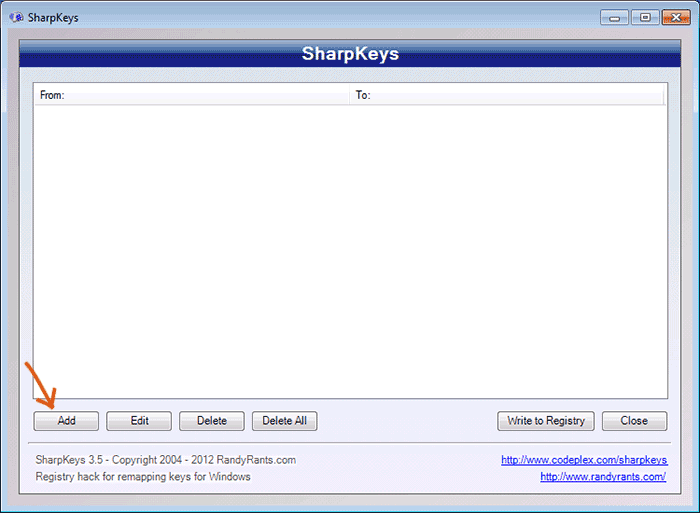Click the divider between From and To columns
This screenshot has width=700, height=513.
(x=350, y=95)
